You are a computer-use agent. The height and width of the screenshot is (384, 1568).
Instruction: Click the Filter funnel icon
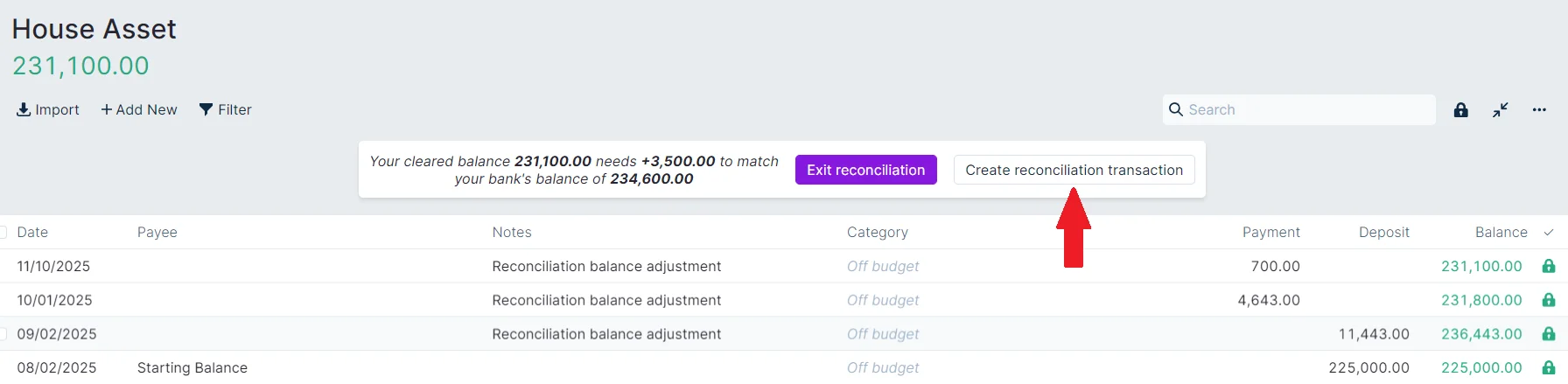(x=206, y=109)
